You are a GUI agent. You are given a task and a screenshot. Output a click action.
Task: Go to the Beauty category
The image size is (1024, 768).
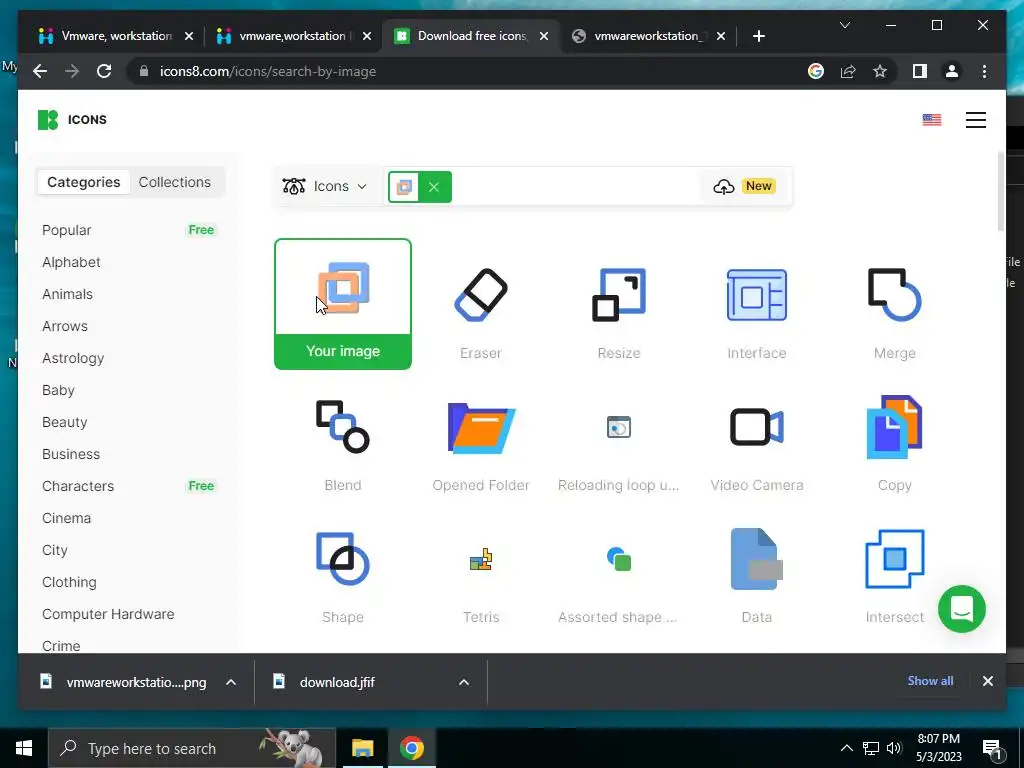click(65, 422)
